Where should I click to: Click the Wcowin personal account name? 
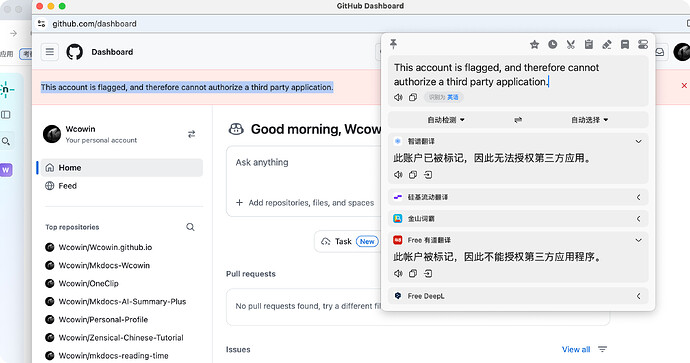point(81,129)
